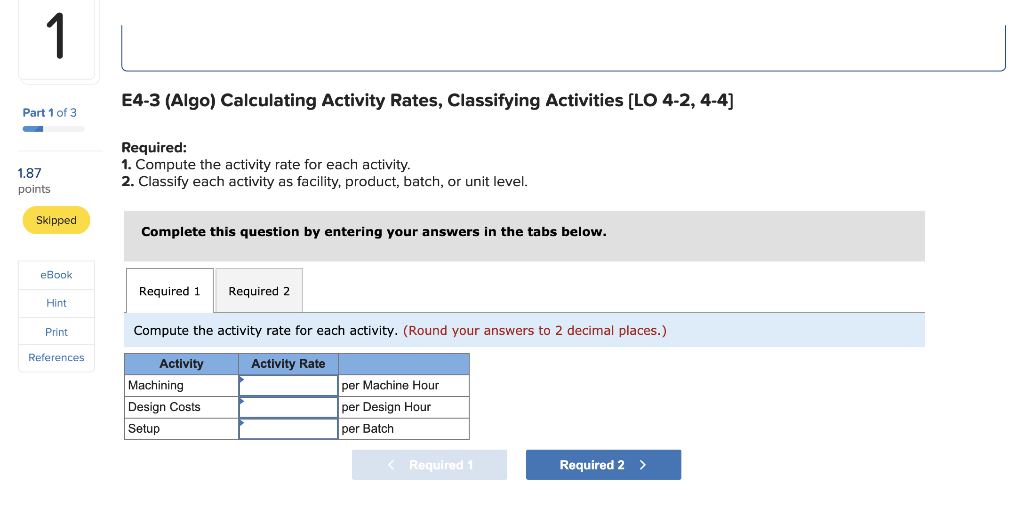The height and width of the screenshot is (507, 1024).
Task: Click the rounding instruction in red text
Action: click(535, 331)
